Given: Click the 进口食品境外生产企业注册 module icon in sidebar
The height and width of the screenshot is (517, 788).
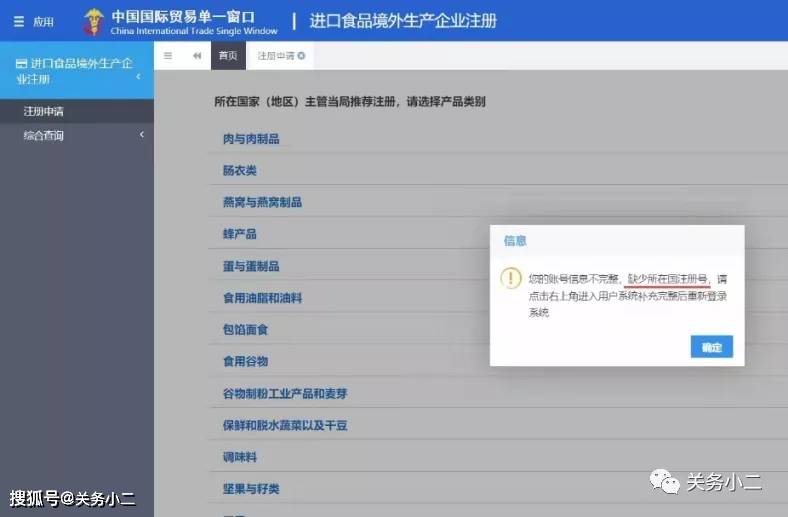Looking at the screenshot, I should (x=21, y=64).
